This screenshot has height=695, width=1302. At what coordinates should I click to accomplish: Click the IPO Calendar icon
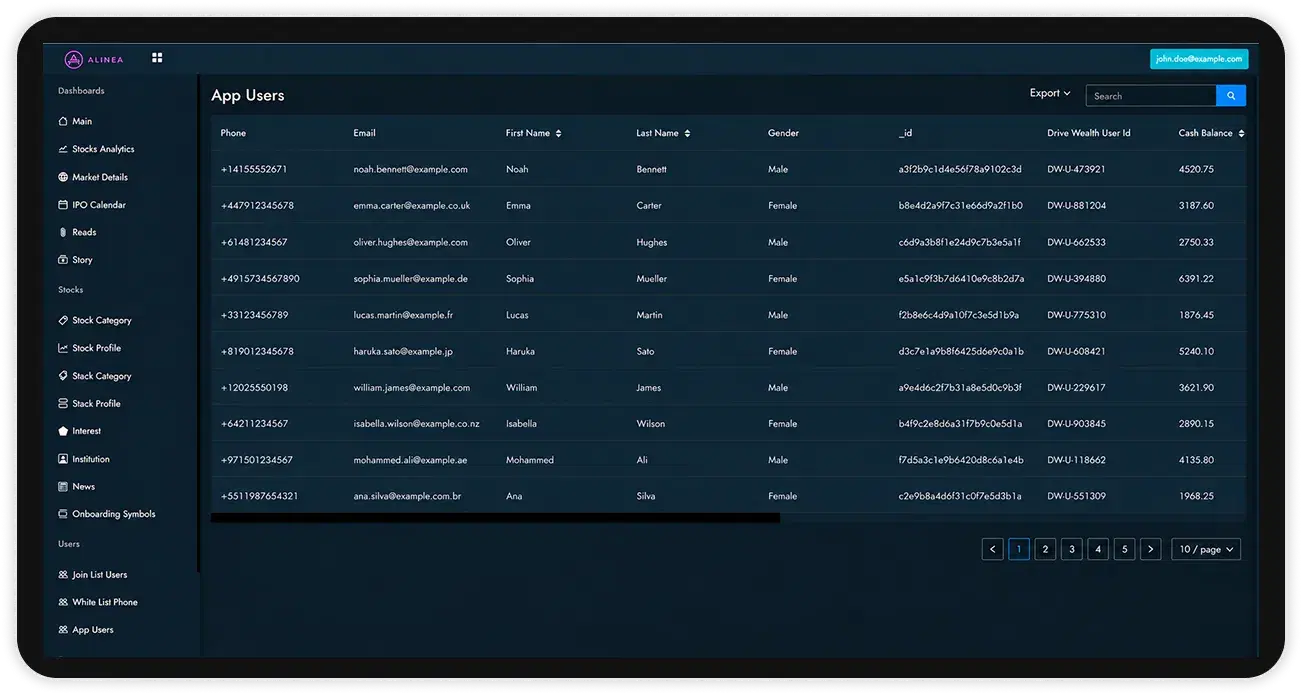pyautogui.click(x=63, y=205)
